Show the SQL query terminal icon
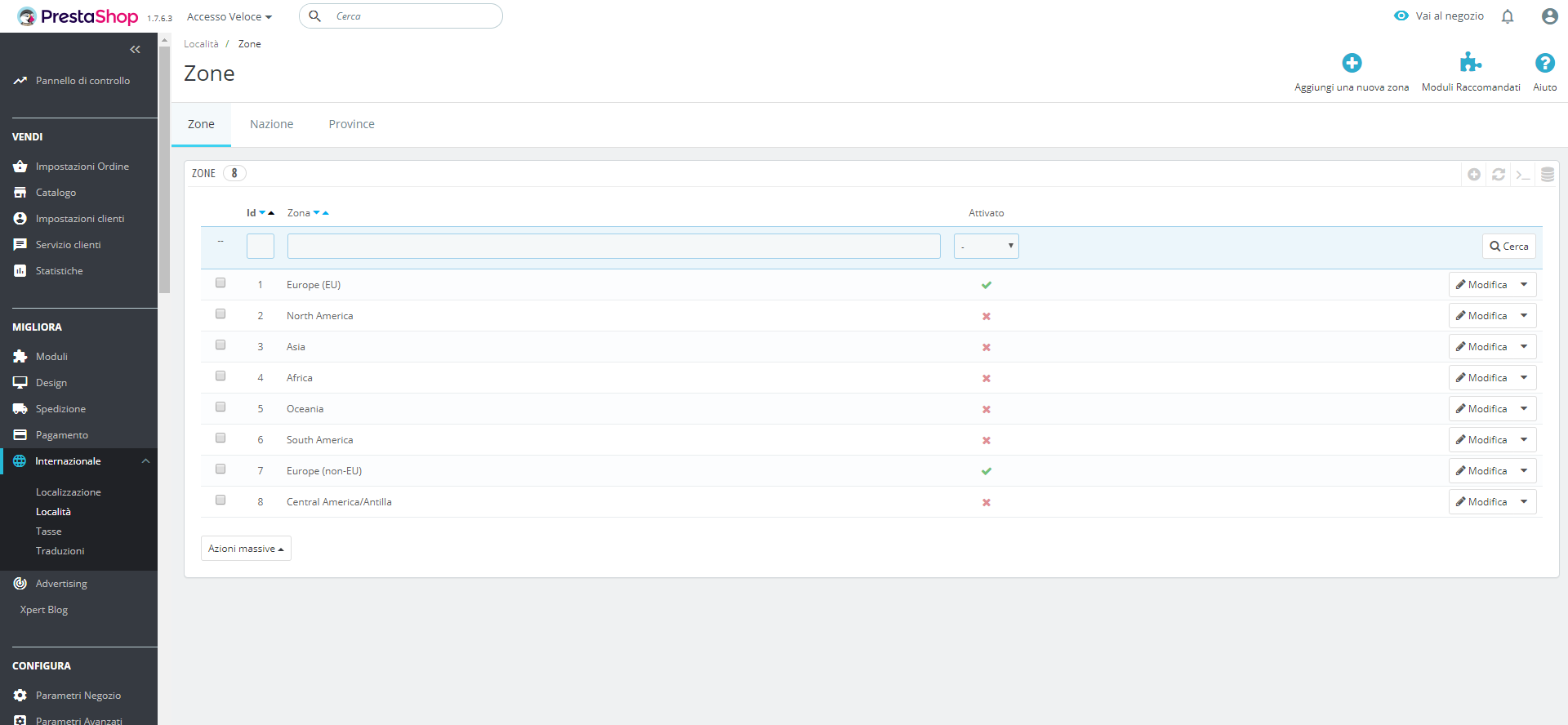This screenshot has width=1568, height=725. (x=1523, y=174)
